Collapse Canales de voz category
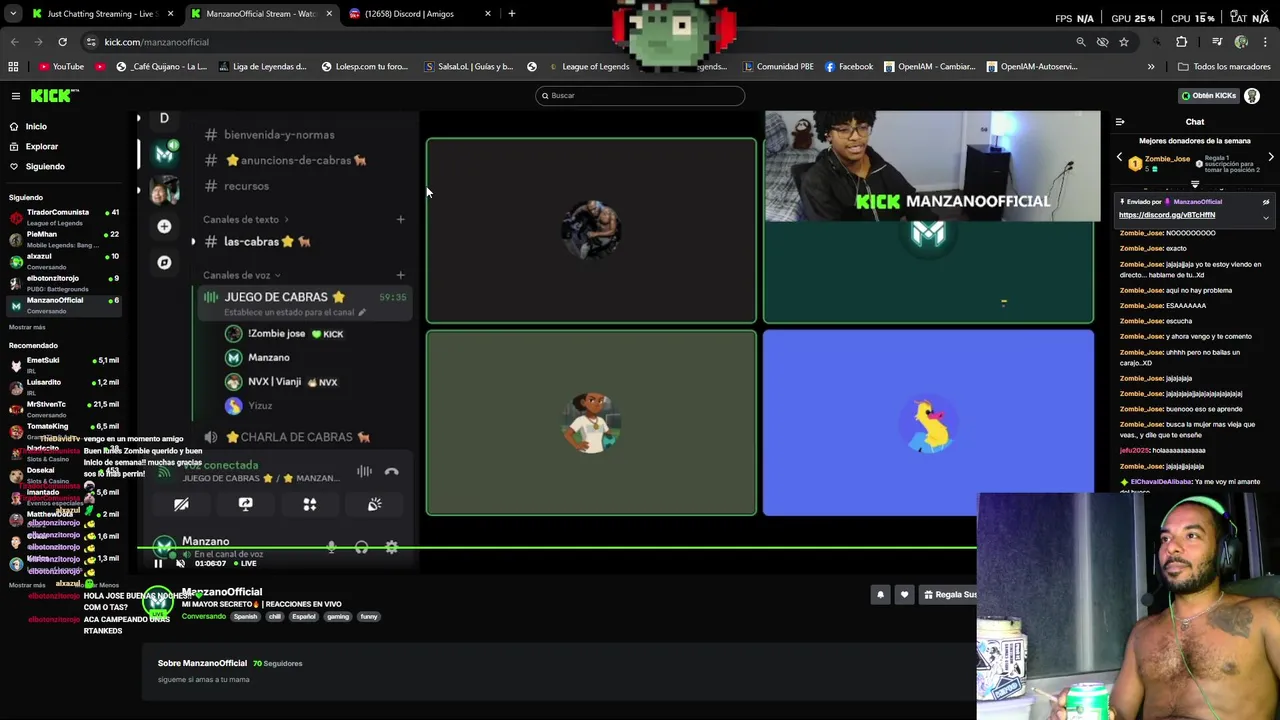This screenshot has width=1280, height=720. pyautogui.click(x=242, y=275)
